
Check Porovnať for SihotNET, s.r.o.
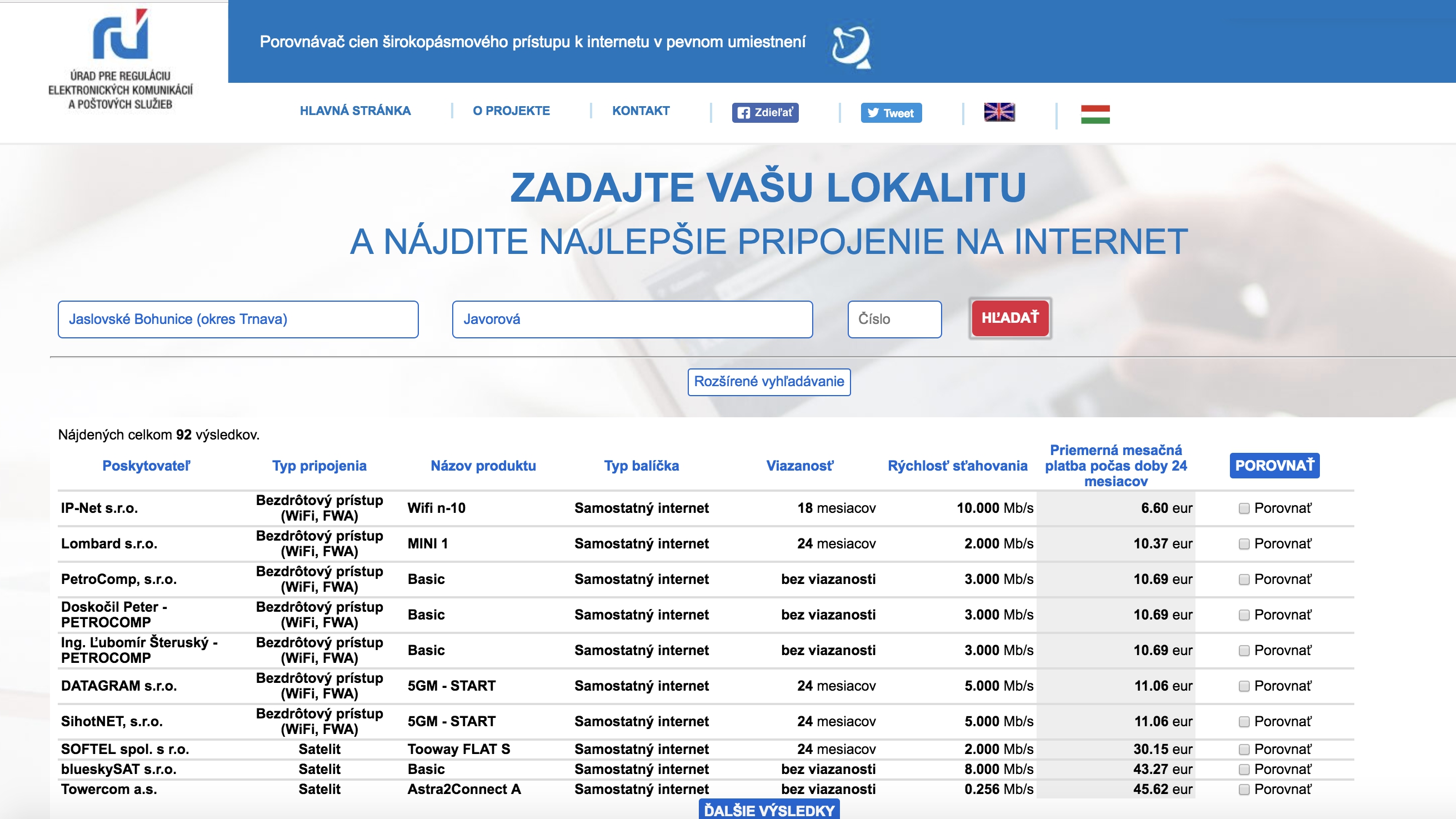coord(1243,722)
